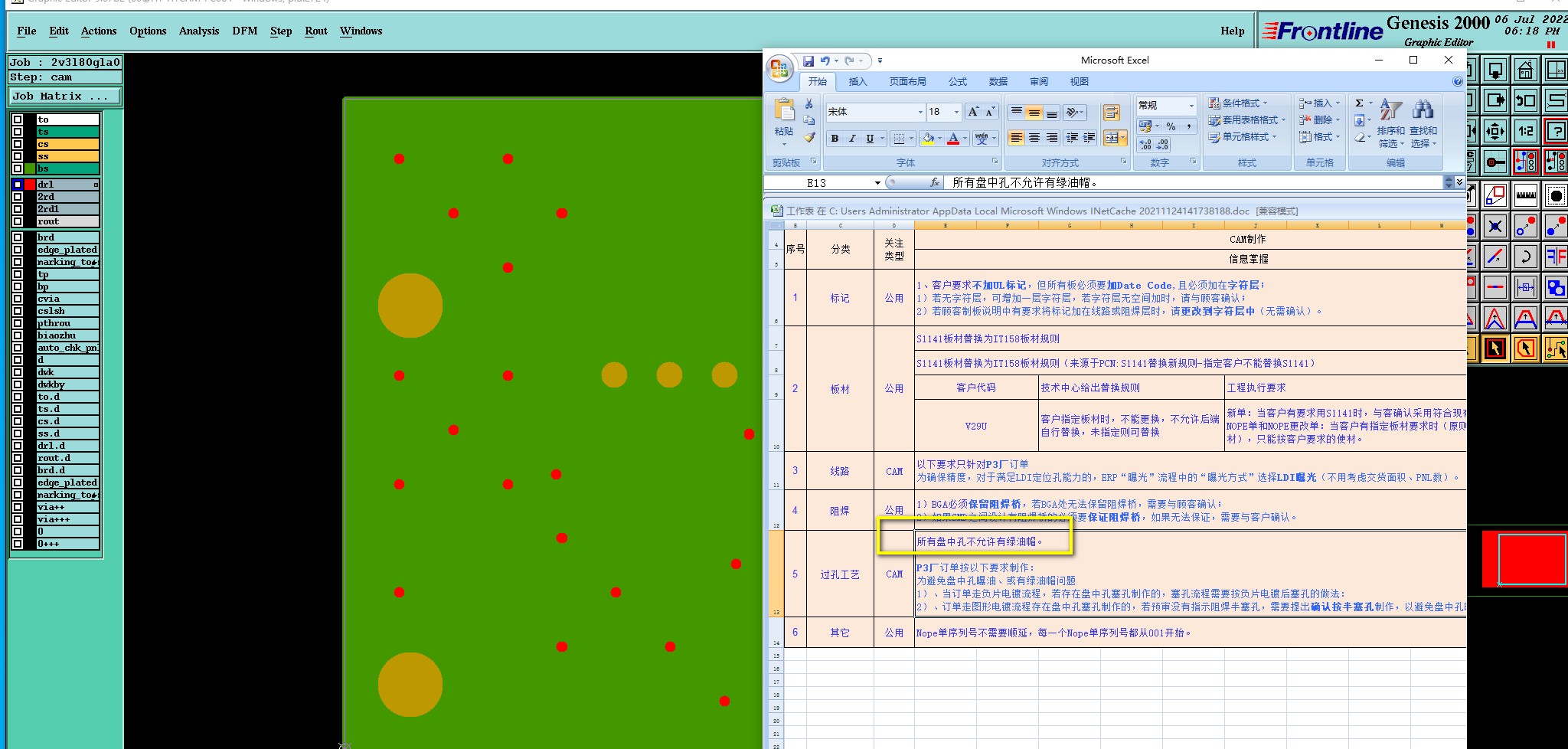1568x749 pixels.
Task: Click the black octagon pad icon
Action: pyautogui.click(x=1556, y=196)
